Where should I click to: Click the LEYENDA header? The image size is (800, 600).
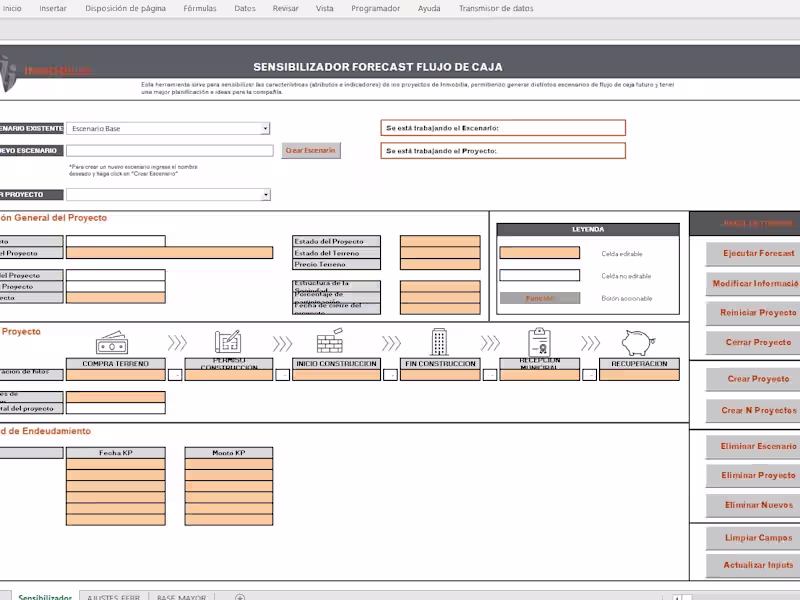588,230
